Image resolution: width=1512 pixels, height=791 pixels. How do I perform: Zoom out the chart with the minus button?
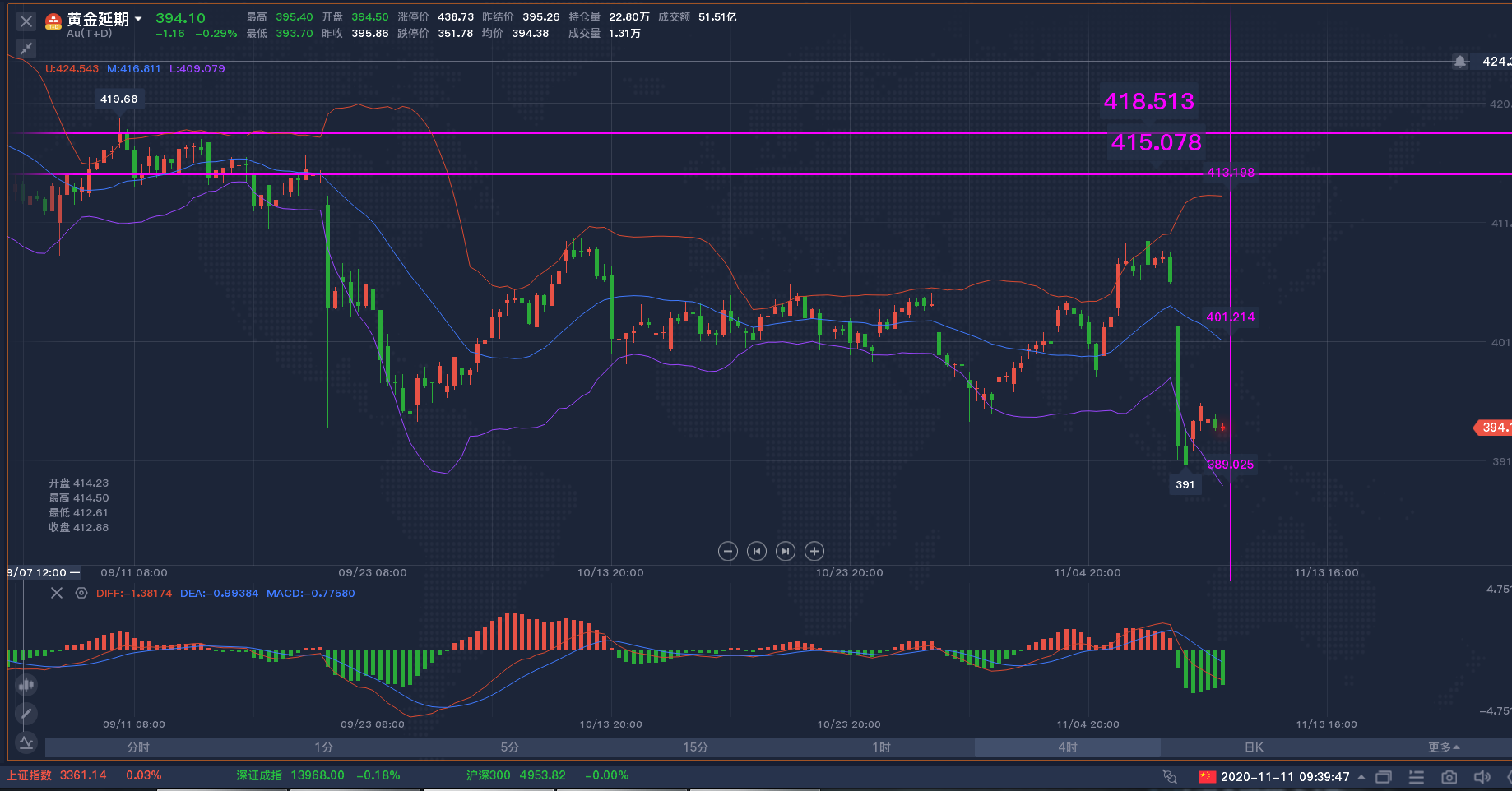click(728, 551)
